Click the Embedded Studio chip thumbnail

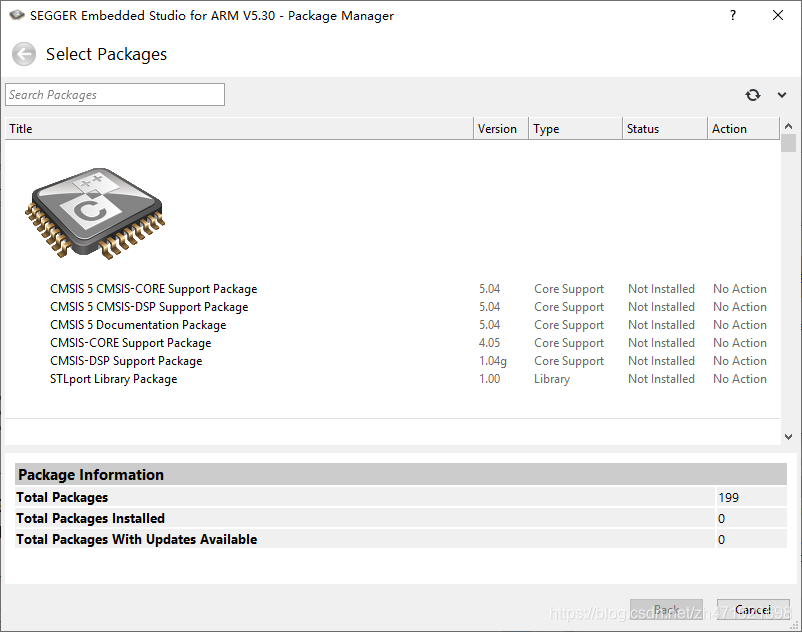click(x=95, y=213)
